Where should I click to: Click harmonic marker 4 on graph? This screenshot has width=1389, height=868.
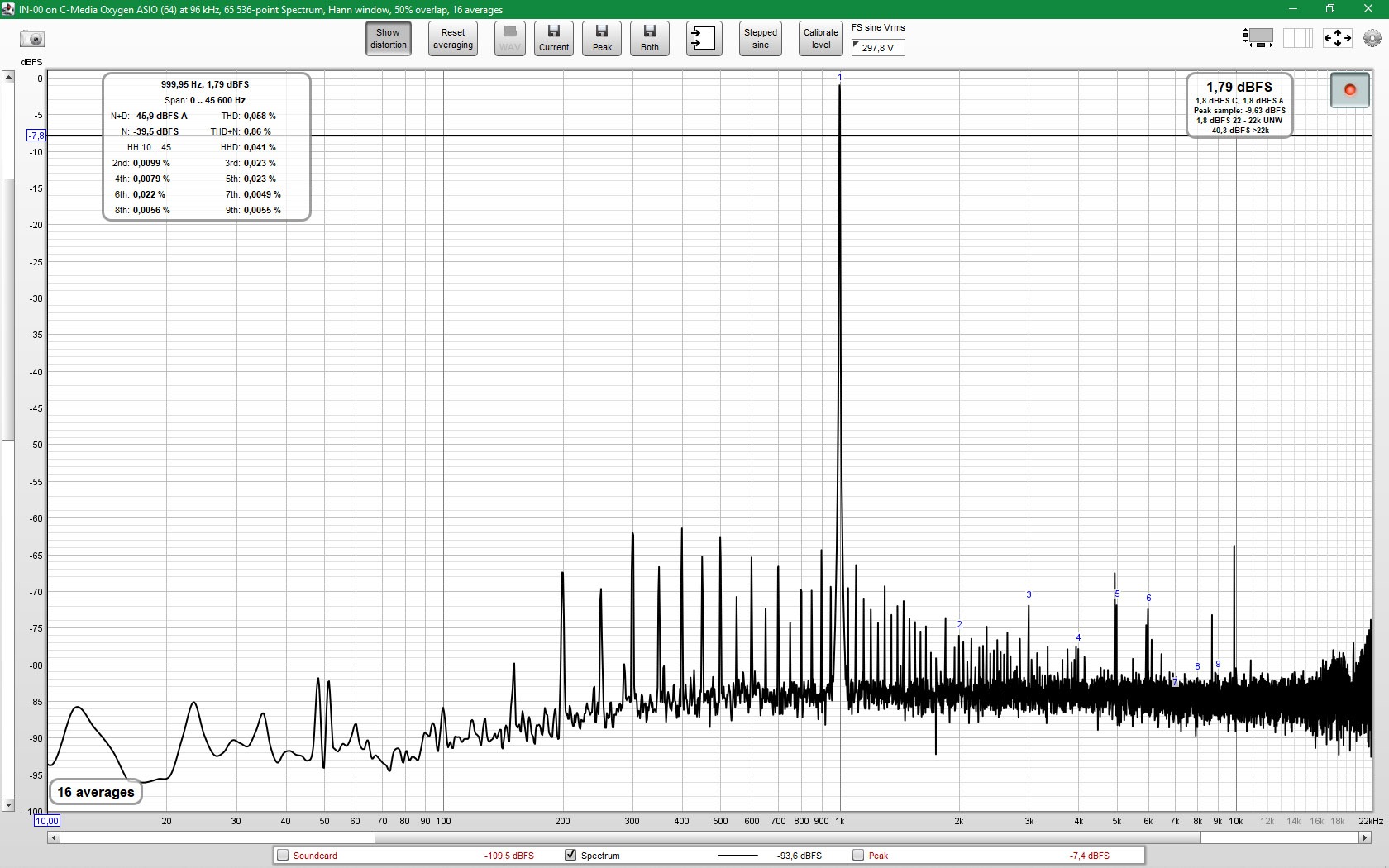(x=1078, y=637)
